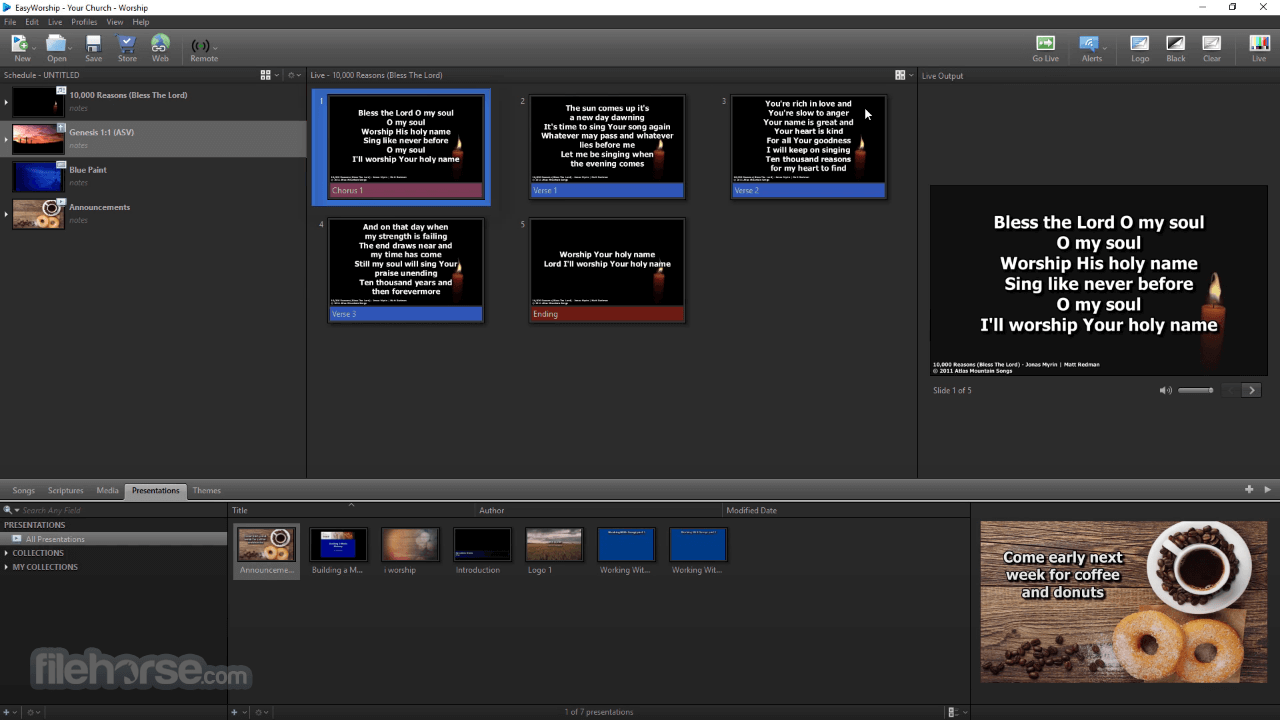1280x720 pixels.
Task: Click the Remote signal icon
Action: [x=201, y=46]
